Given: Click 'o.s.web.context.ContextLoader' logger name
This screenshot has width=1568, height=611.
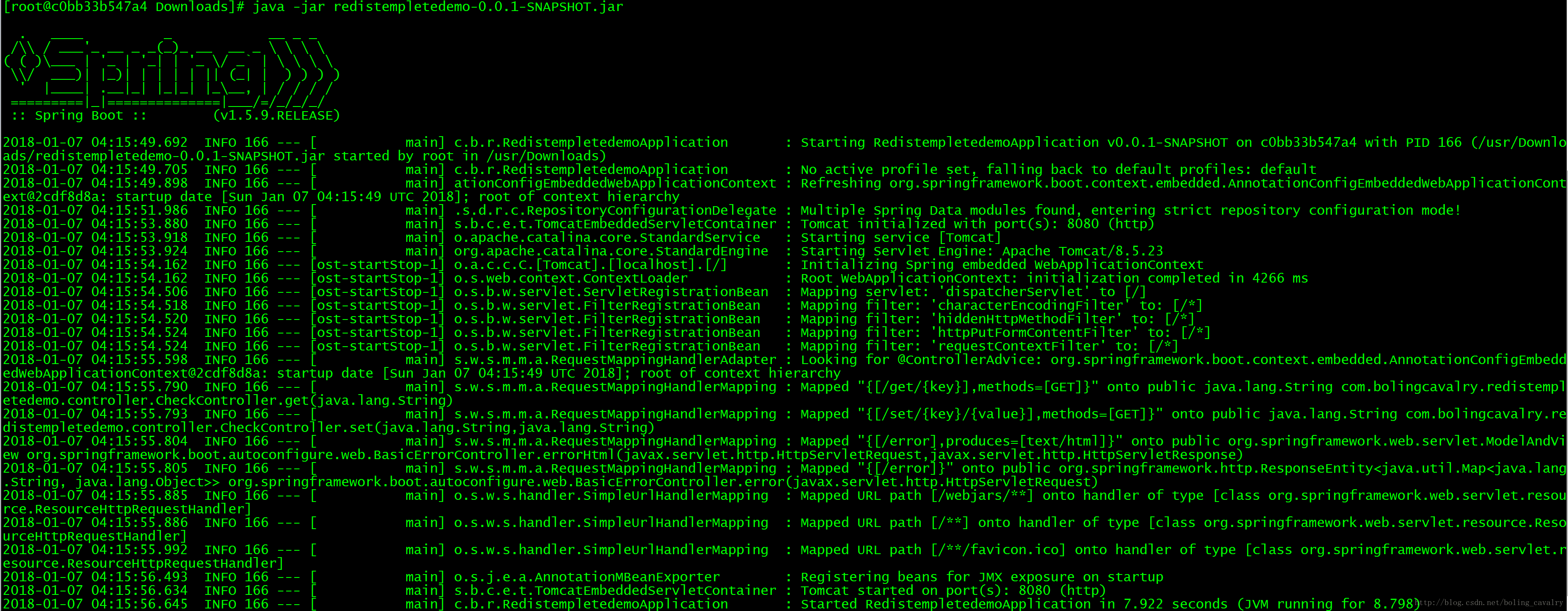Looking at the screenshot, I should pyautogui.click(x=570, y=278).
